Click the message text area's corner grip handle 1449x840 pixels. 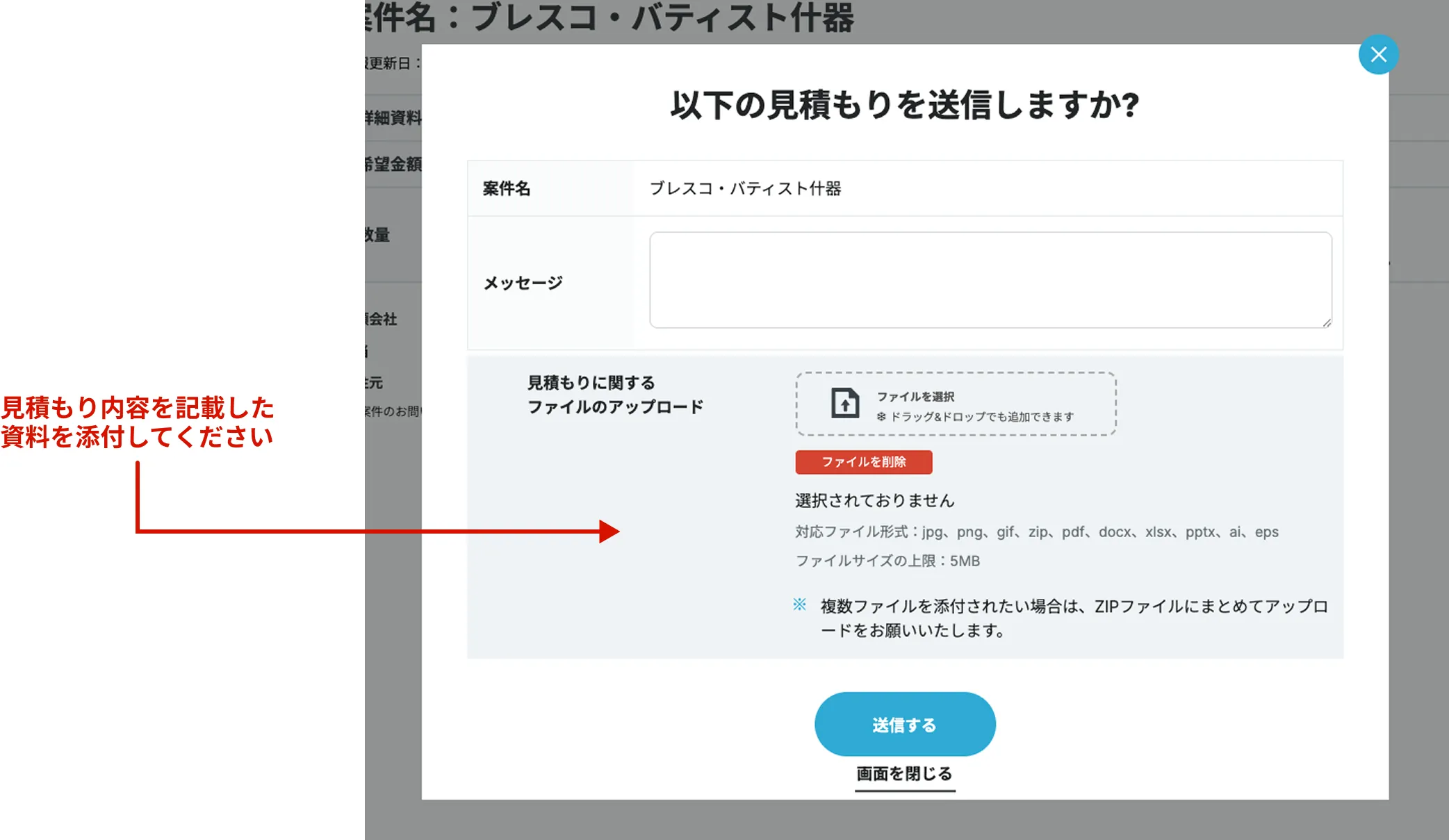(x=1326, y=322)
